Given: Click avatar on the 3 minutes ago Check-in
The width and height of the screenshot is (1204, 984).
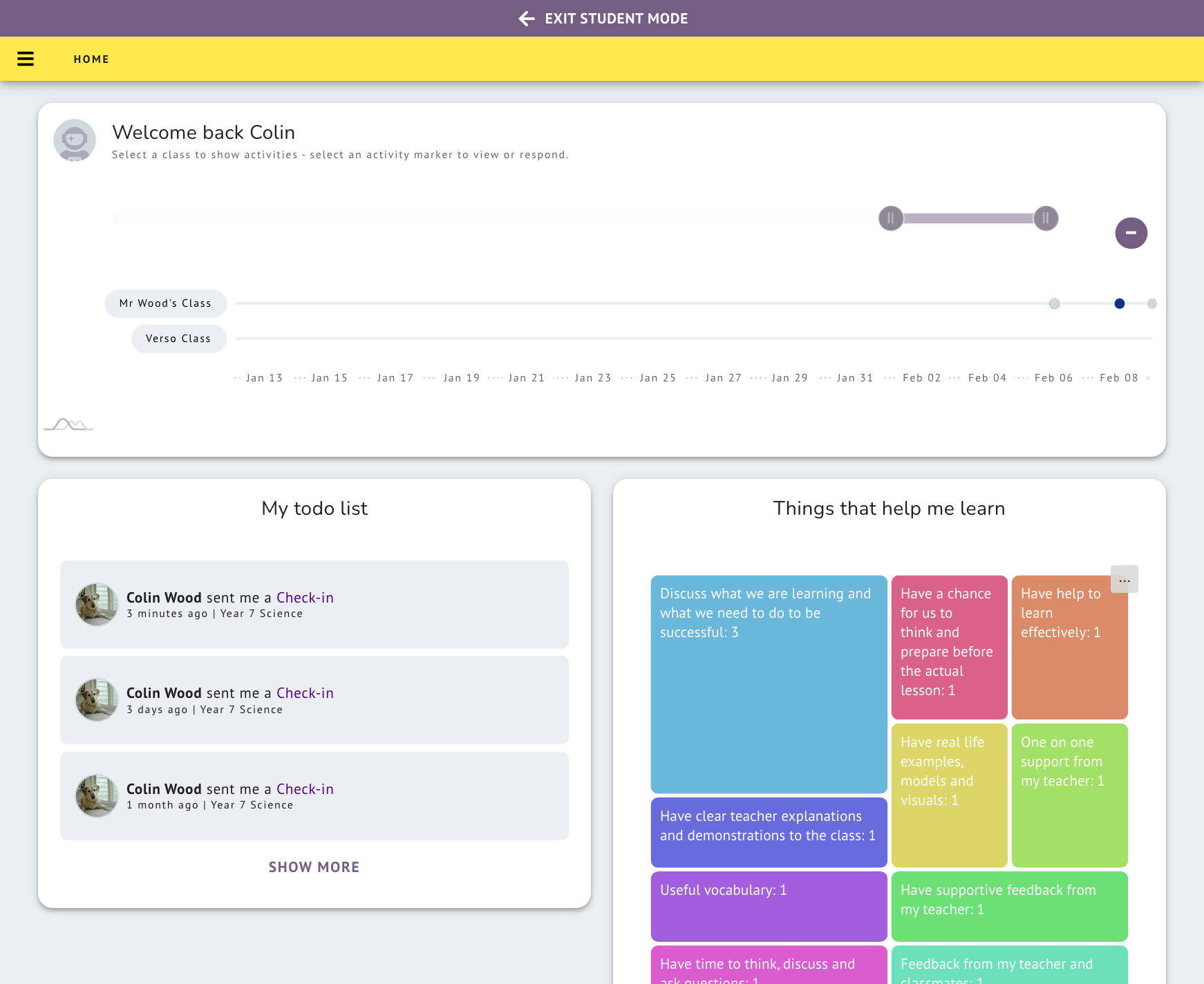Looking at the screenshot, I should tap(97, 604).
